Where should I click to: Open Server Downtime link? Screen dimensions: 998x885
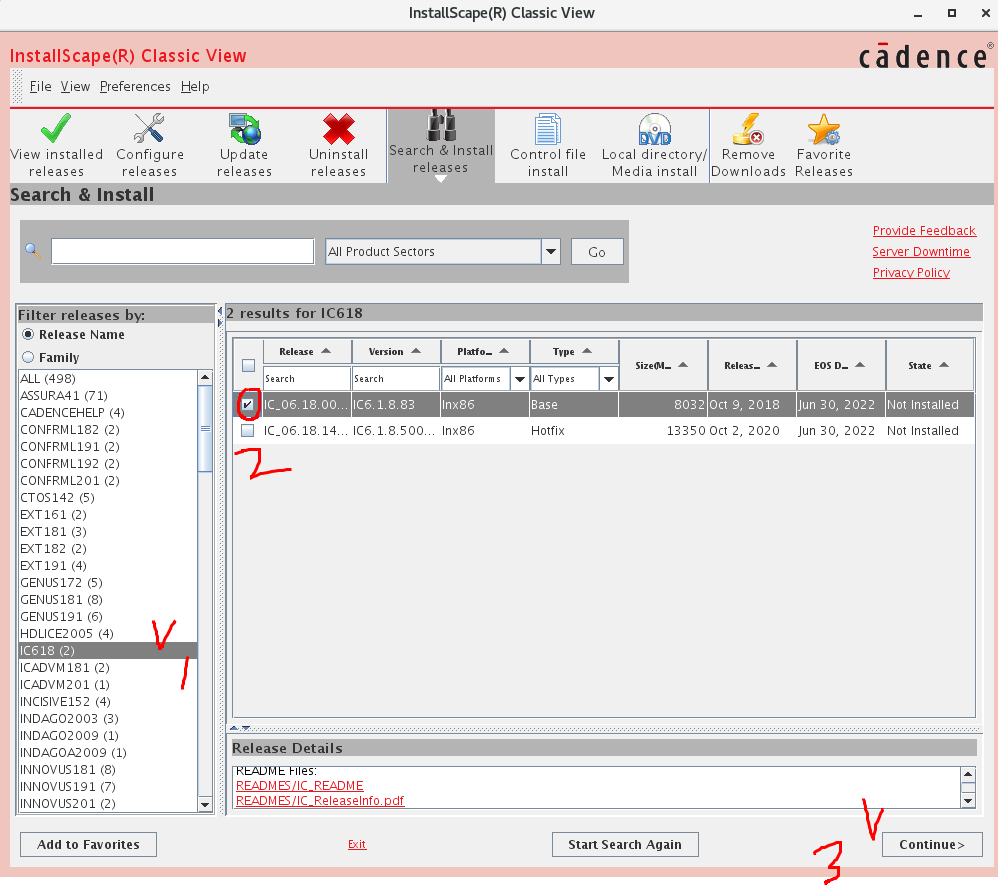pyautogui.click(x=921, y=251)
